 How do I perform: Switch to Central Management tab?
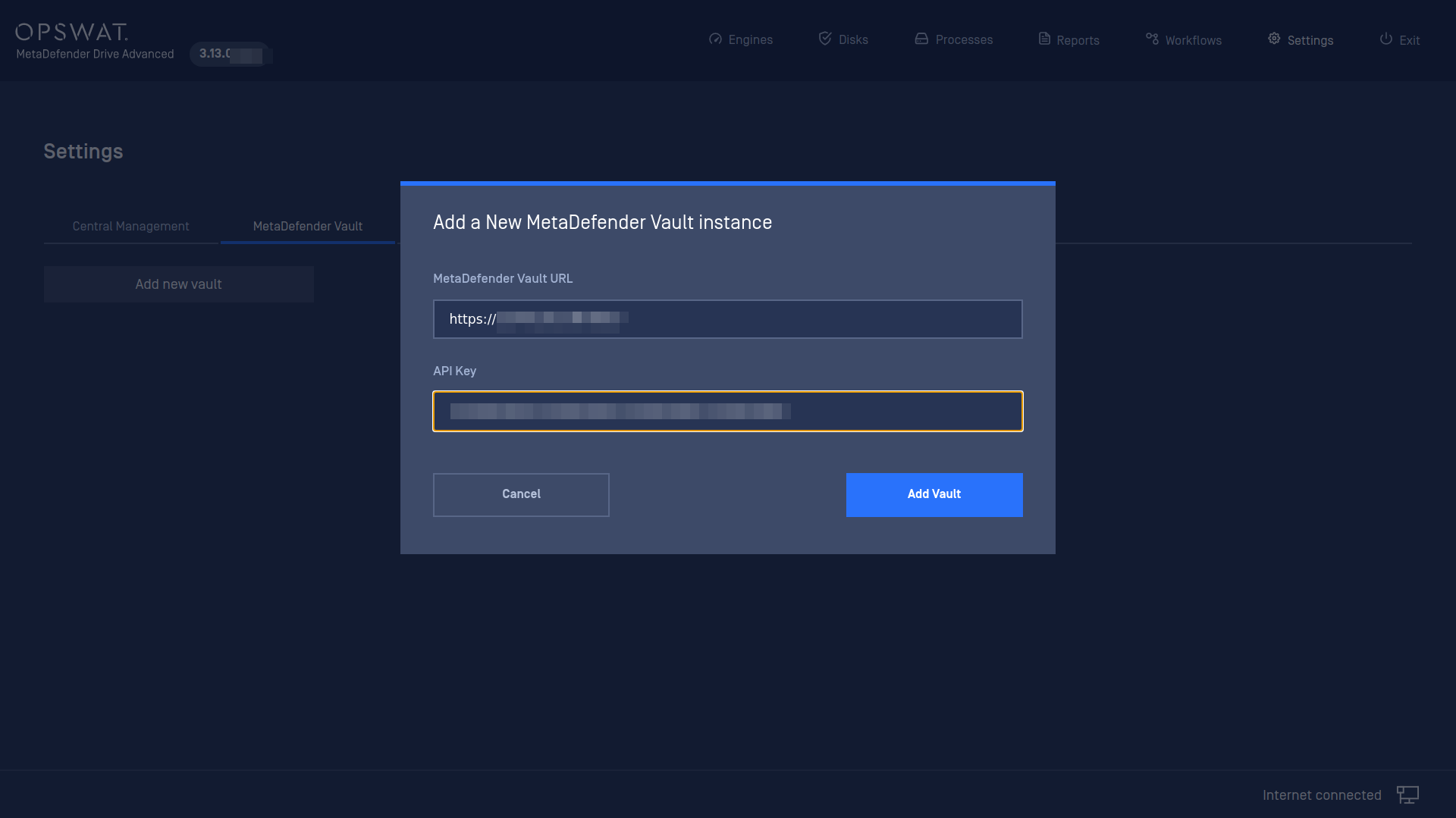pyautogui.click(x=130, y=227)
